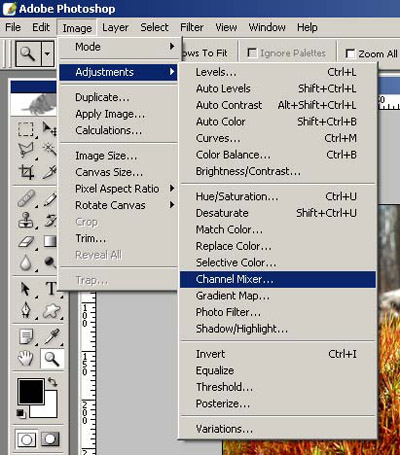400x455 pixels.
Task: Select the Magic Wand tool
Action: click(49, 150)
